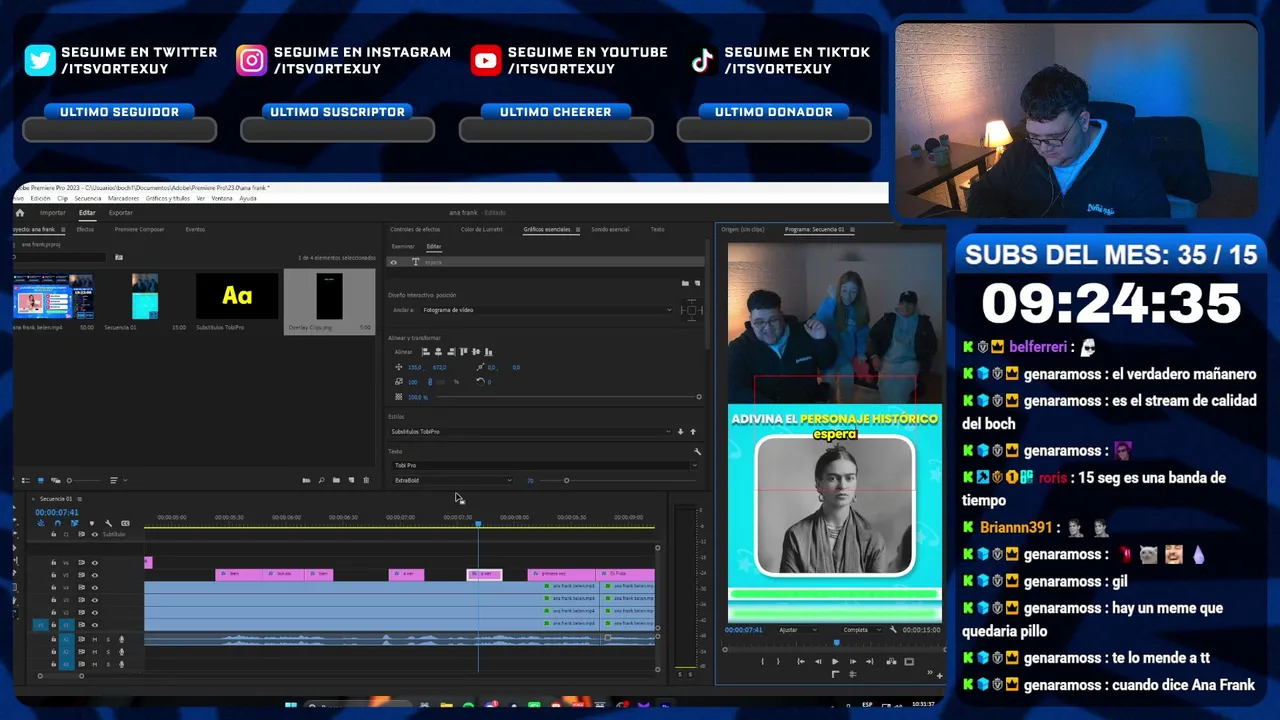Viewport: 1280px width, 720px height.
Task: Click the push style down-arrow icon beside Estilos
Action: click(x=680, y=431)
